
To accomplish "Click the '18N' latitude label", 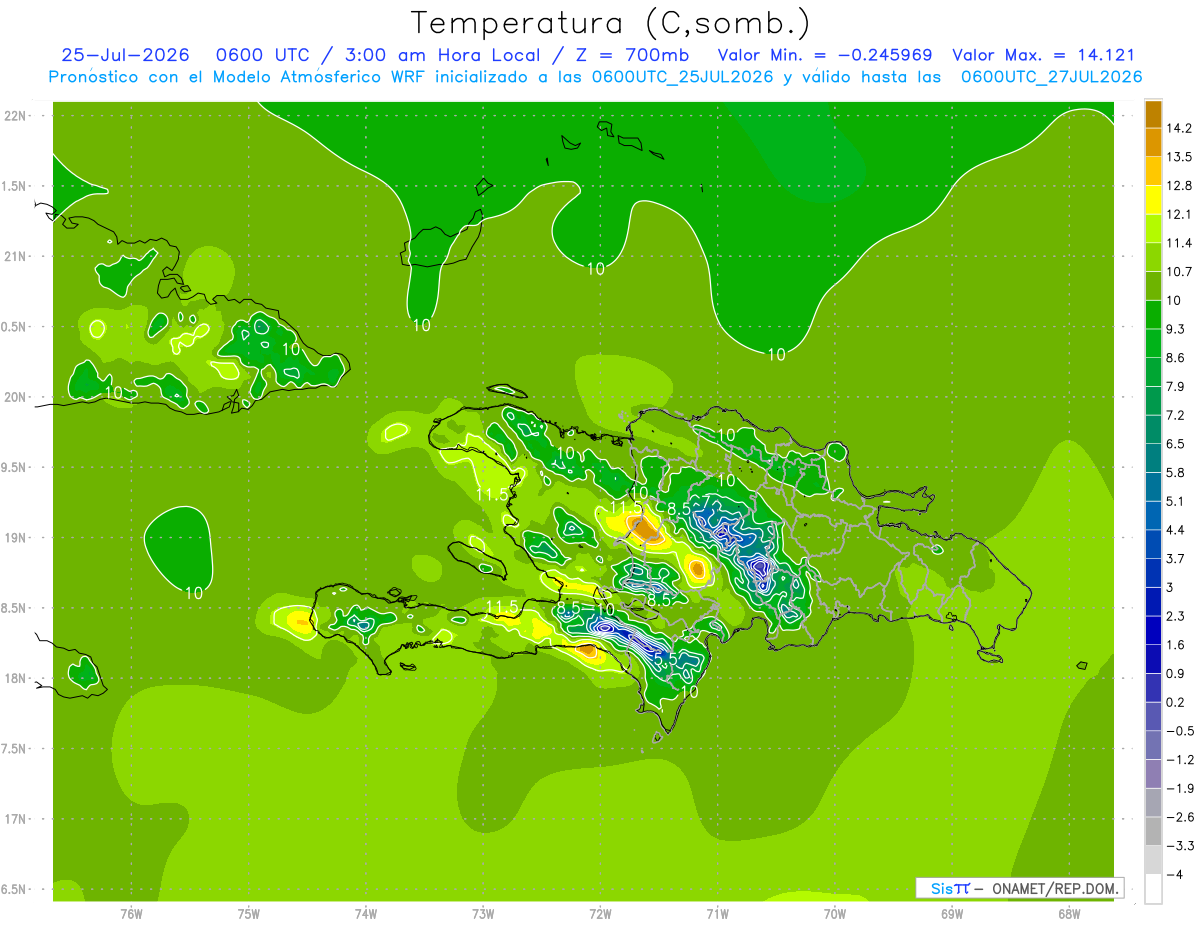I will coord(15,678).
